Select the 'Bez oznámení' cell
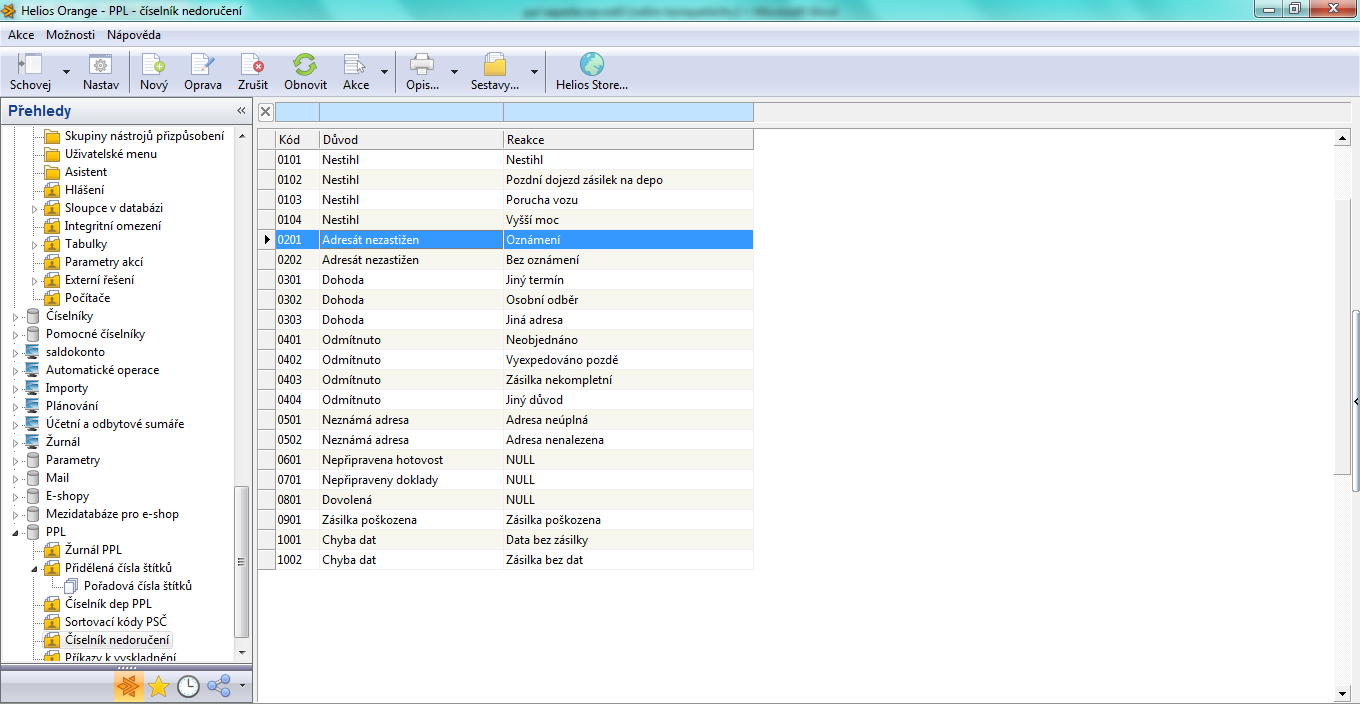1360x705 pixels. [628, 260]
